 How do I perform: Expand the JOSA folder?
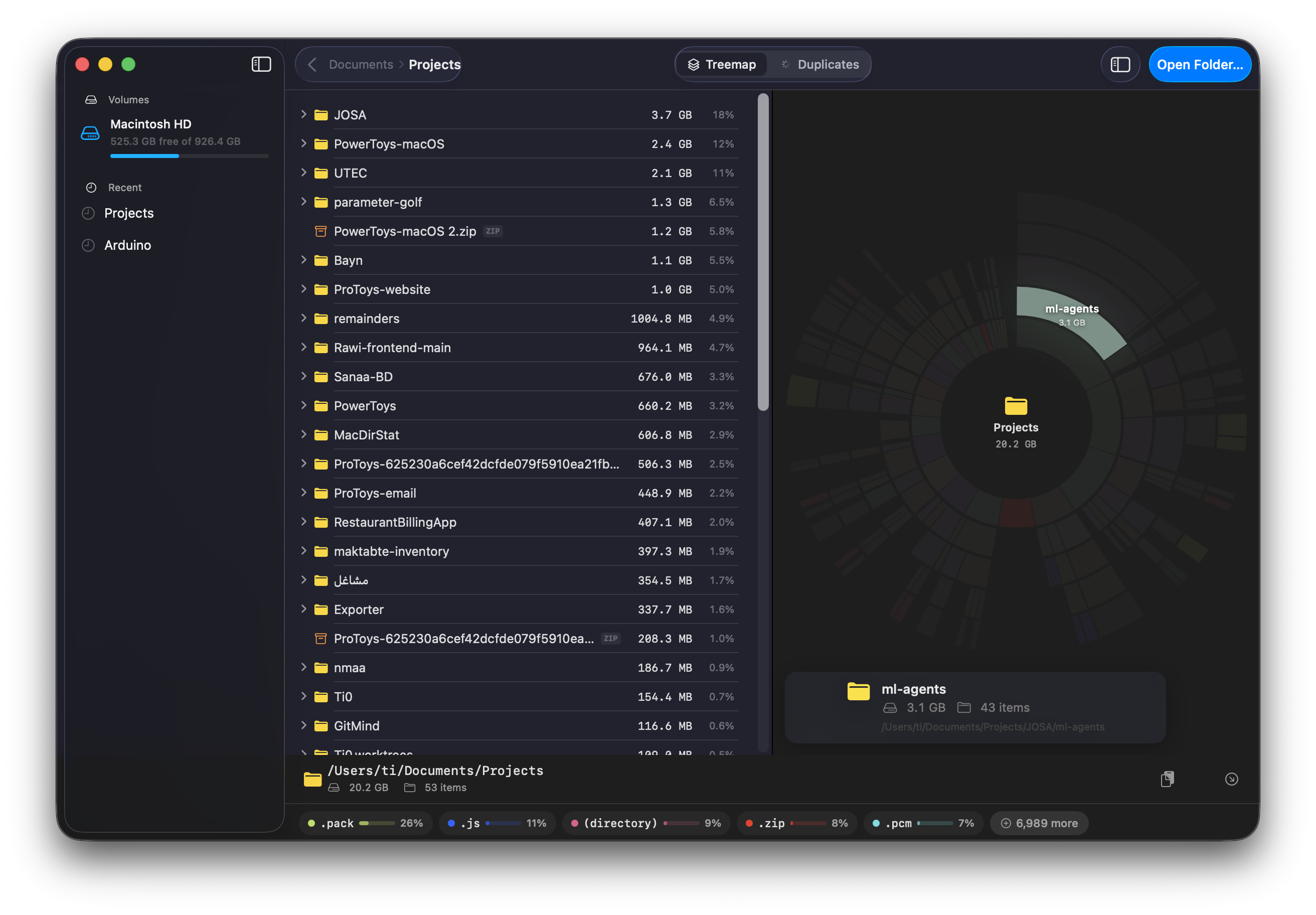(x=304, y=115)
